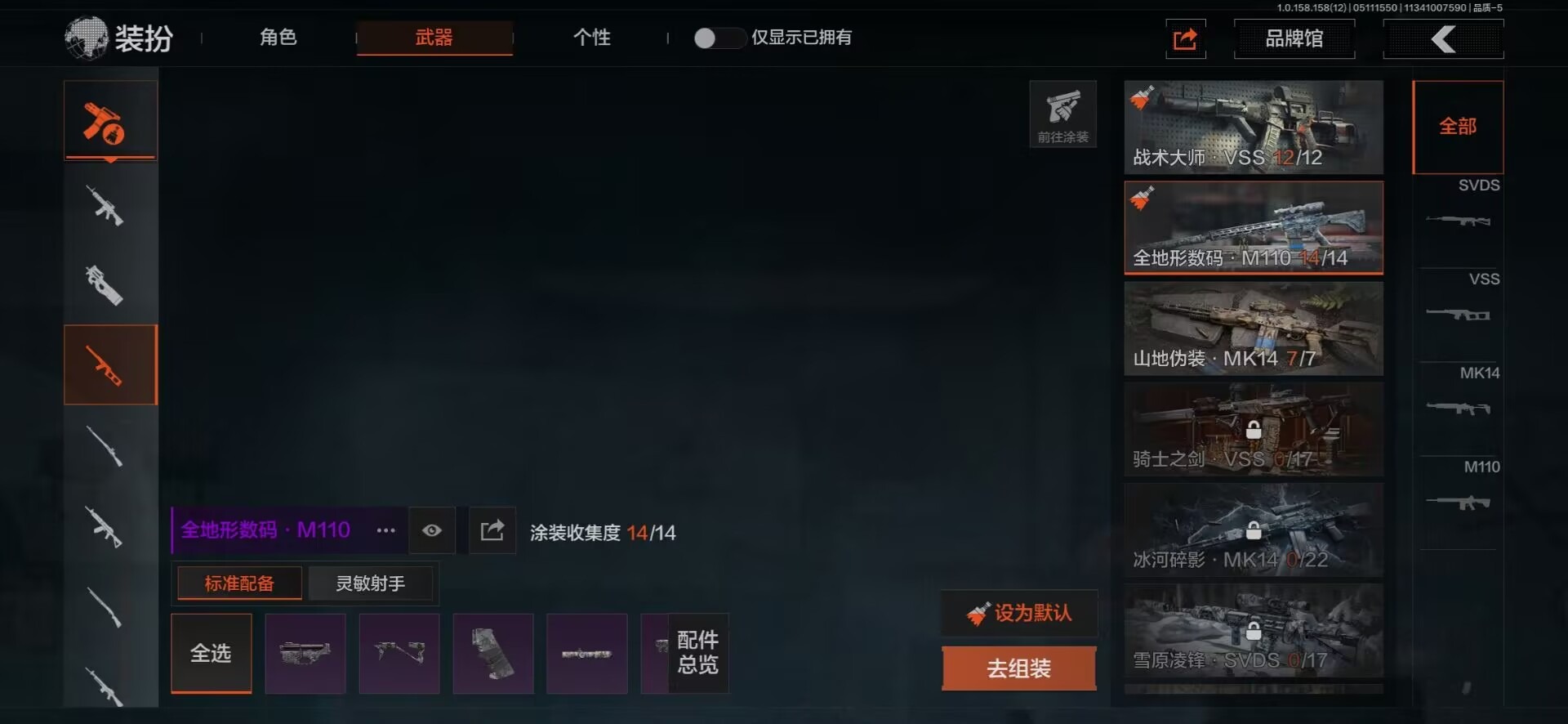The image size is (1568, 724).
Task: Select the magazine attachment thumbnail
Action: tap(492, 654)
